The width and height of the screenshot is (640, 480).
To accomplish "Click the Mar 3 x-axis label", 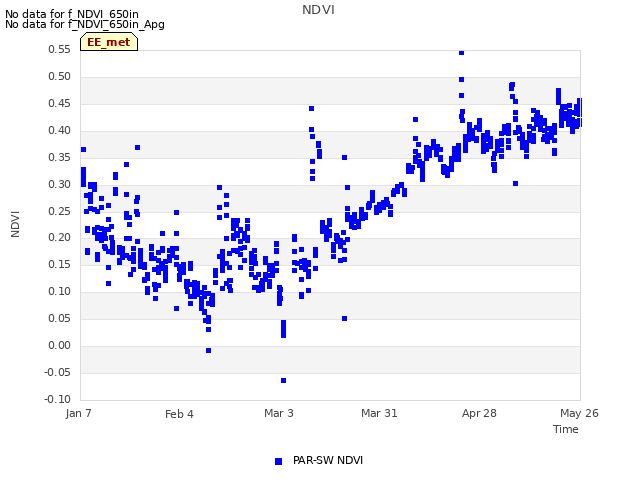I will pos(279,413).
